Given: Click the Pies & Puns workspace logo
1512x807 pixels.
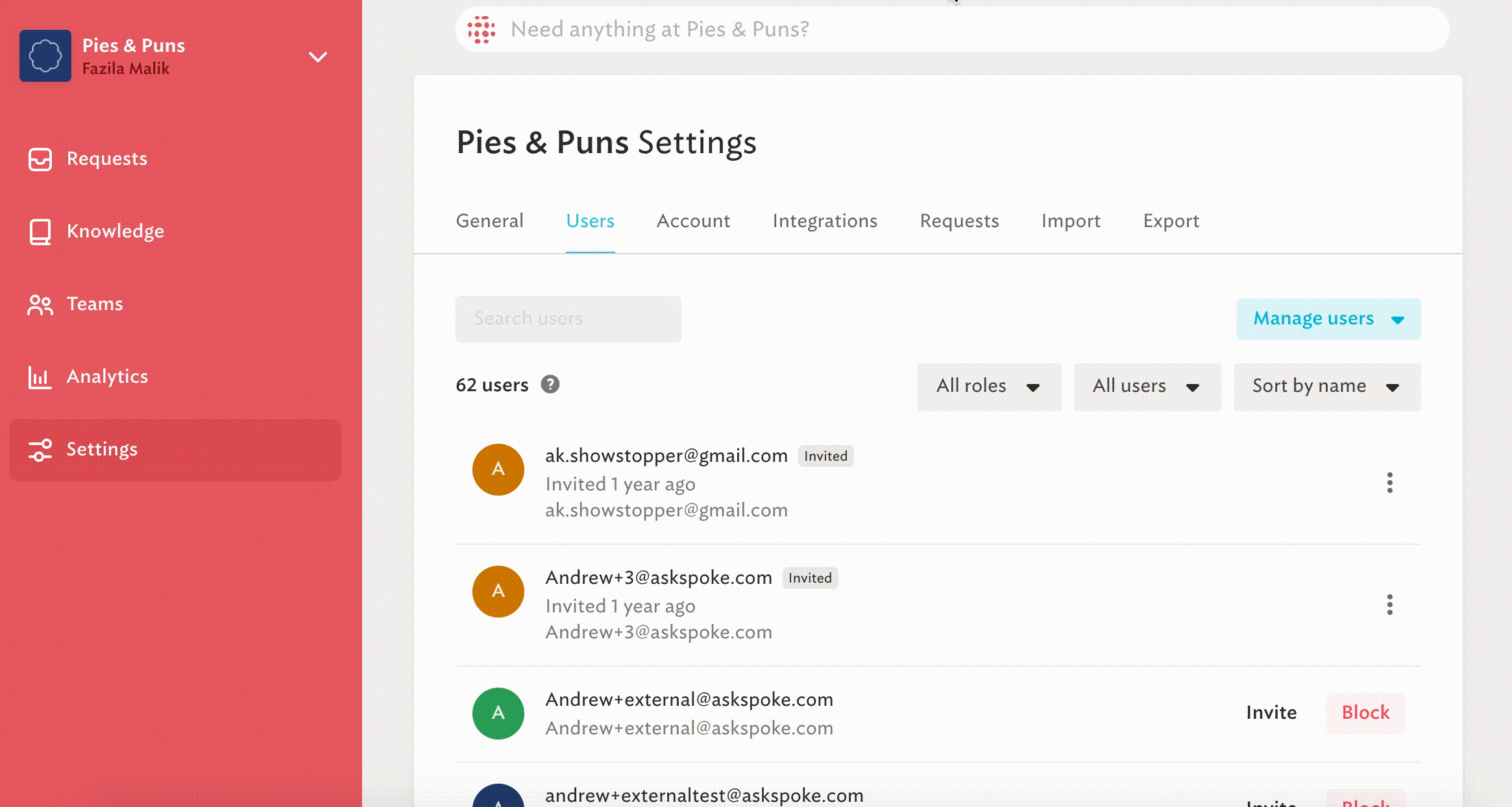Looking at the screenshot, I should pos(45,56).
